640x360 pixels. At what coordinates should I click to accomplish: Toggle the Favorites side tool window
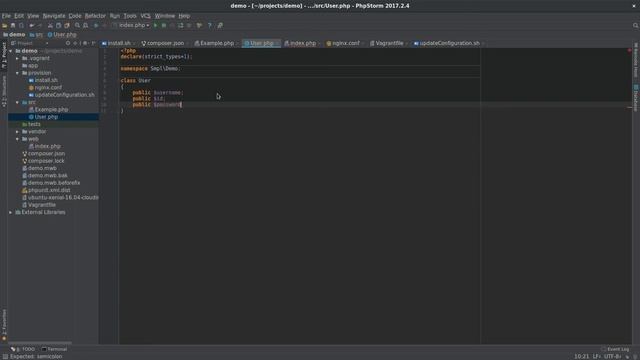coord(4,324)
